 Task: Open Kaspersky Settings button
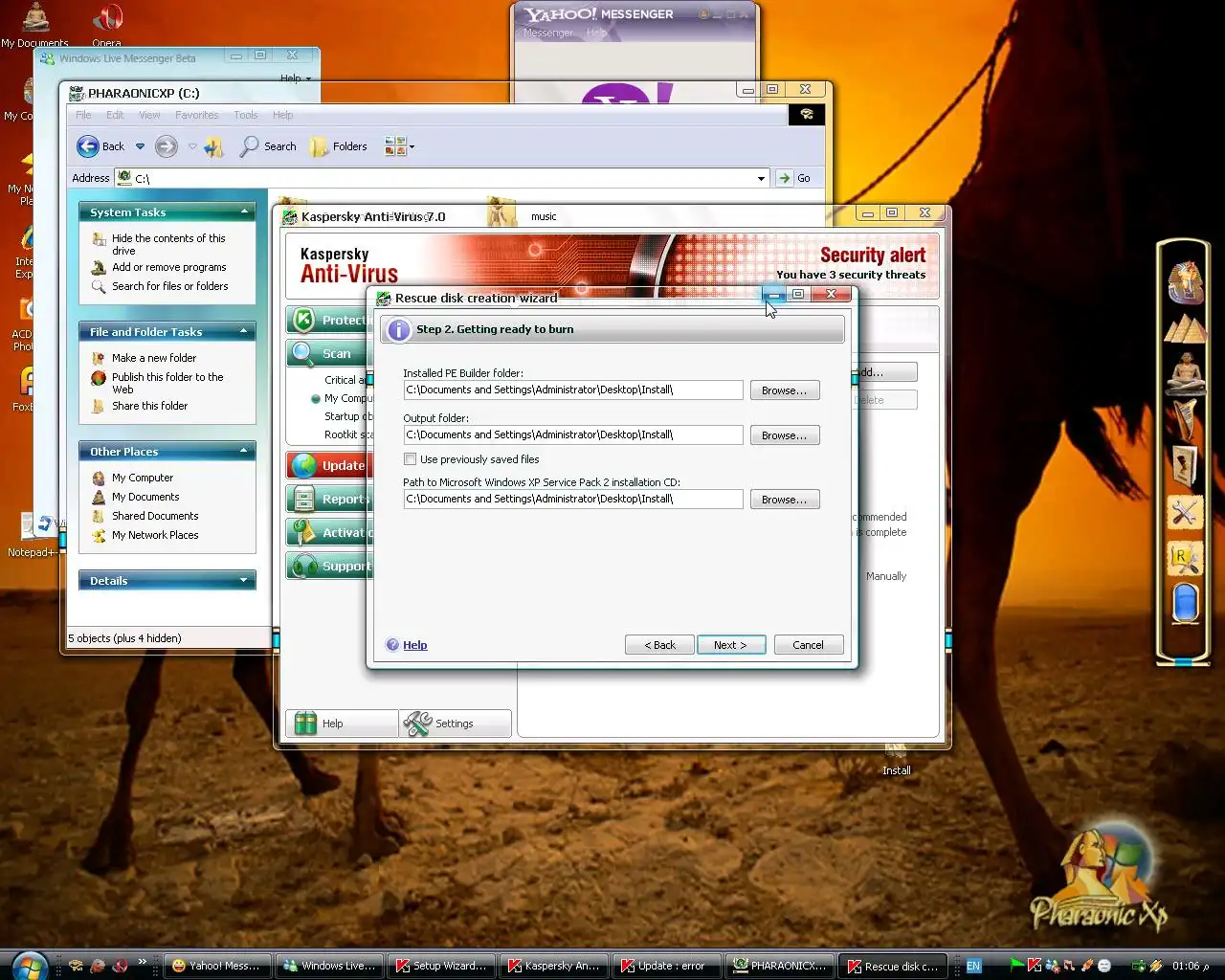tap(455, 724)
